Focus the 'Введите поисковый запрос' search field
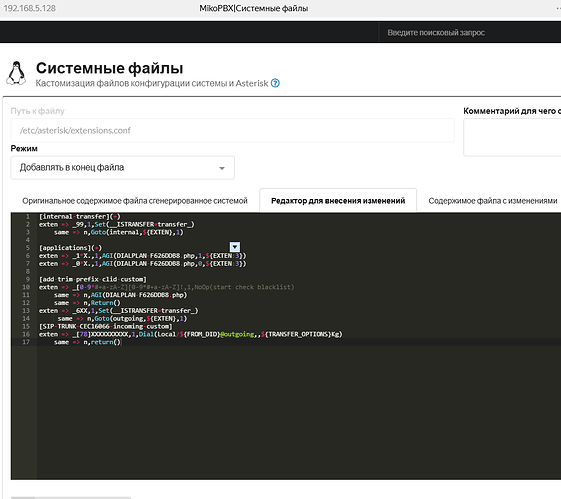Screen dimensions: 561x499 point(436,33)
